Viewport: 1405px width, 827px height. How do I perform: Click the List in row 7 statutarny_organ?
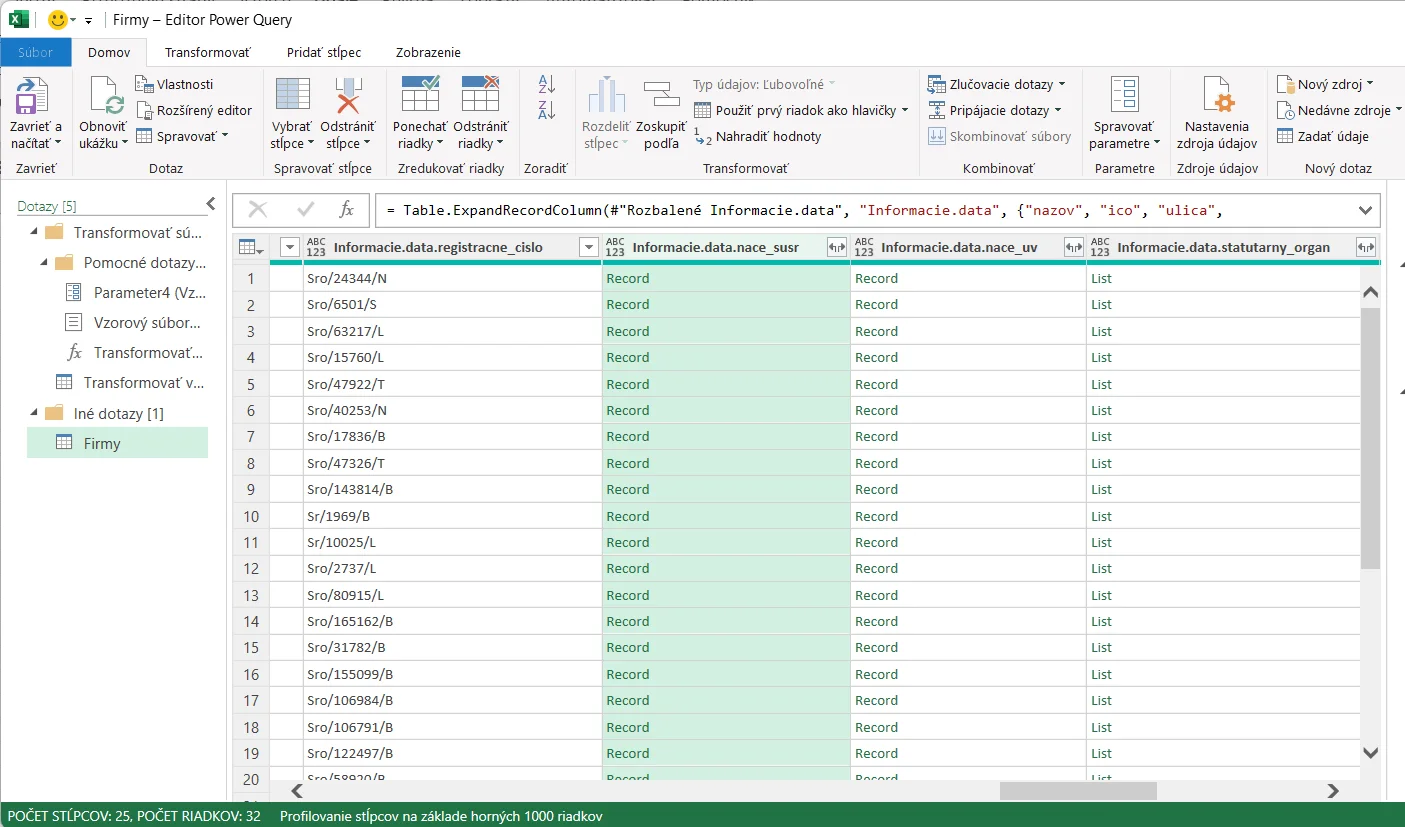1223,436
